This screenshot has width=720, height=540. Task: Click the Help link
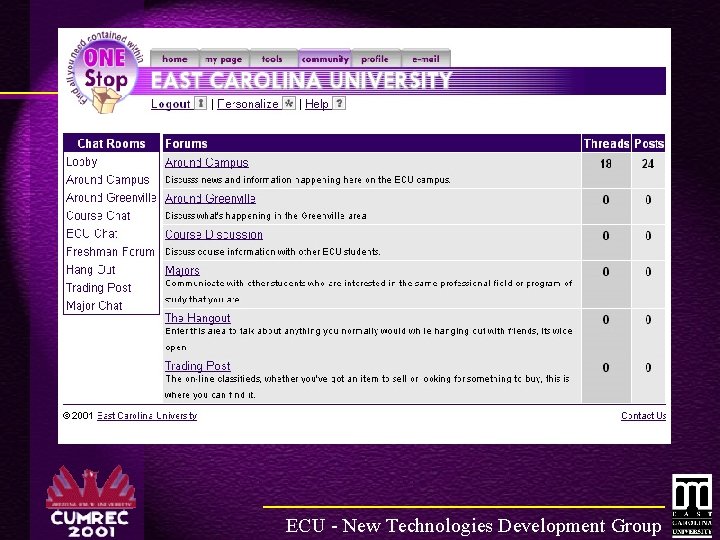(317, 104)
